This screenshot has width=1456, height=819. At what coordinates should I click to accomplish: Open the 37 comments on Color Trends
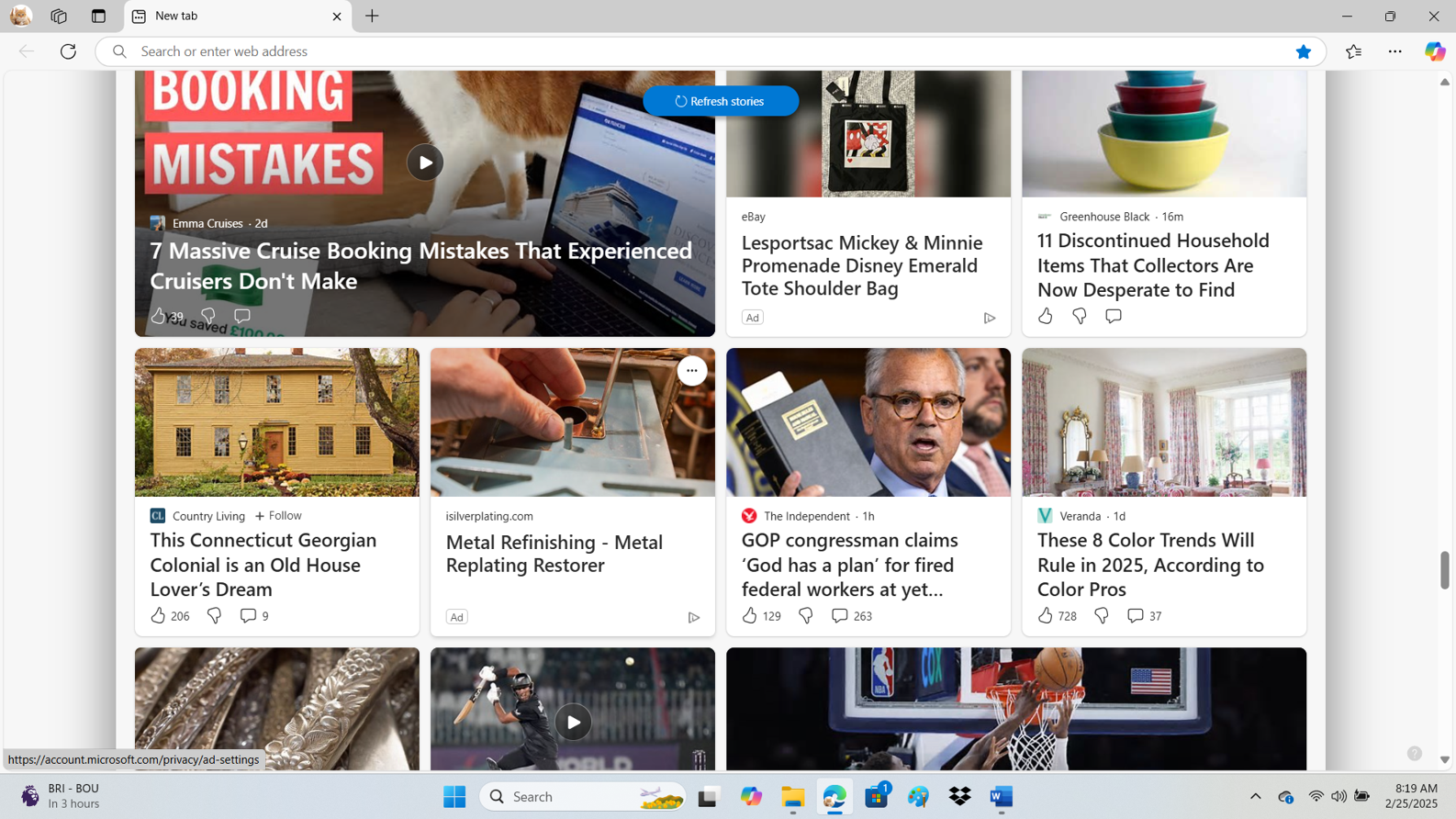click(x=1144, y=615)
